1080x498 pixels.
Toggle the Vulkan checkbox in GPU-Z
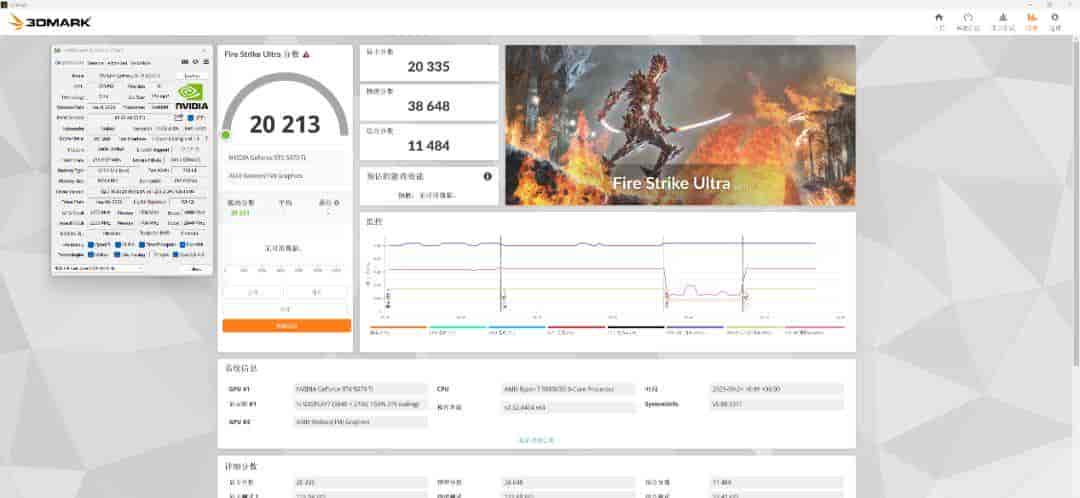pos(91,254)
